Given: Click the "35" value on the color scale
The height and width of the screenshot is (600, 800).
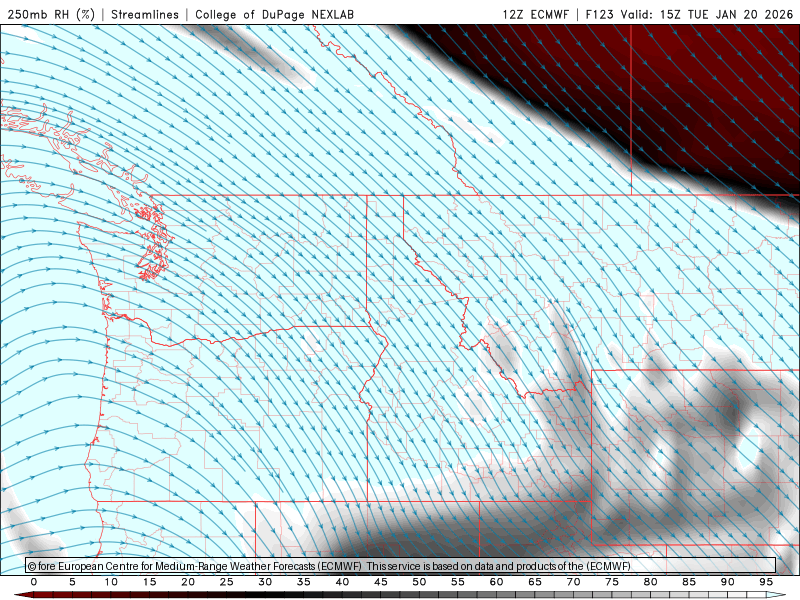Looking at the screenshot, I should tap(304, 582).
